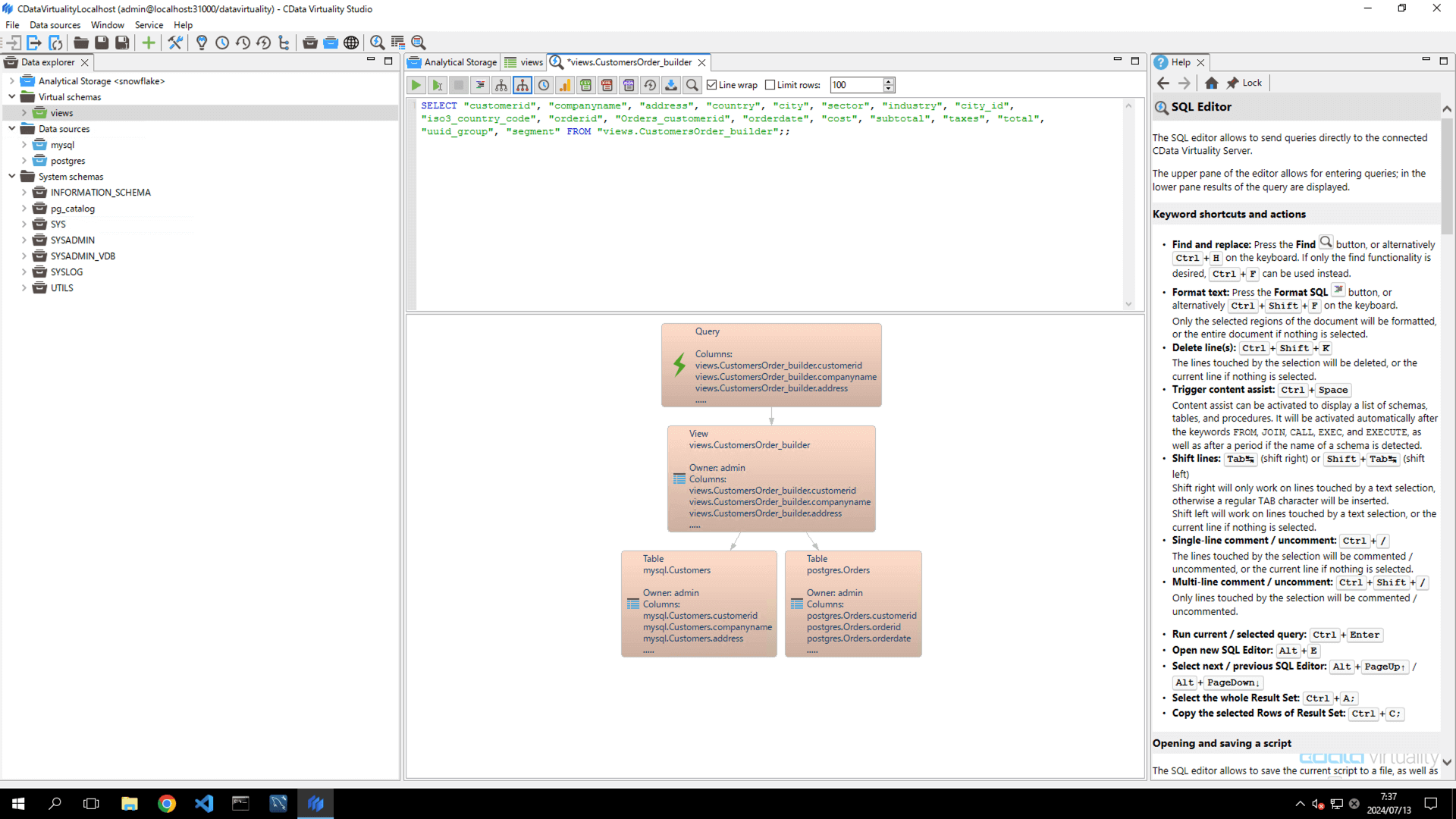Image resolution: width=1456 pixels, height=819 pixels.
Task: Export query results as XML
Action: [x=607, y=85]
